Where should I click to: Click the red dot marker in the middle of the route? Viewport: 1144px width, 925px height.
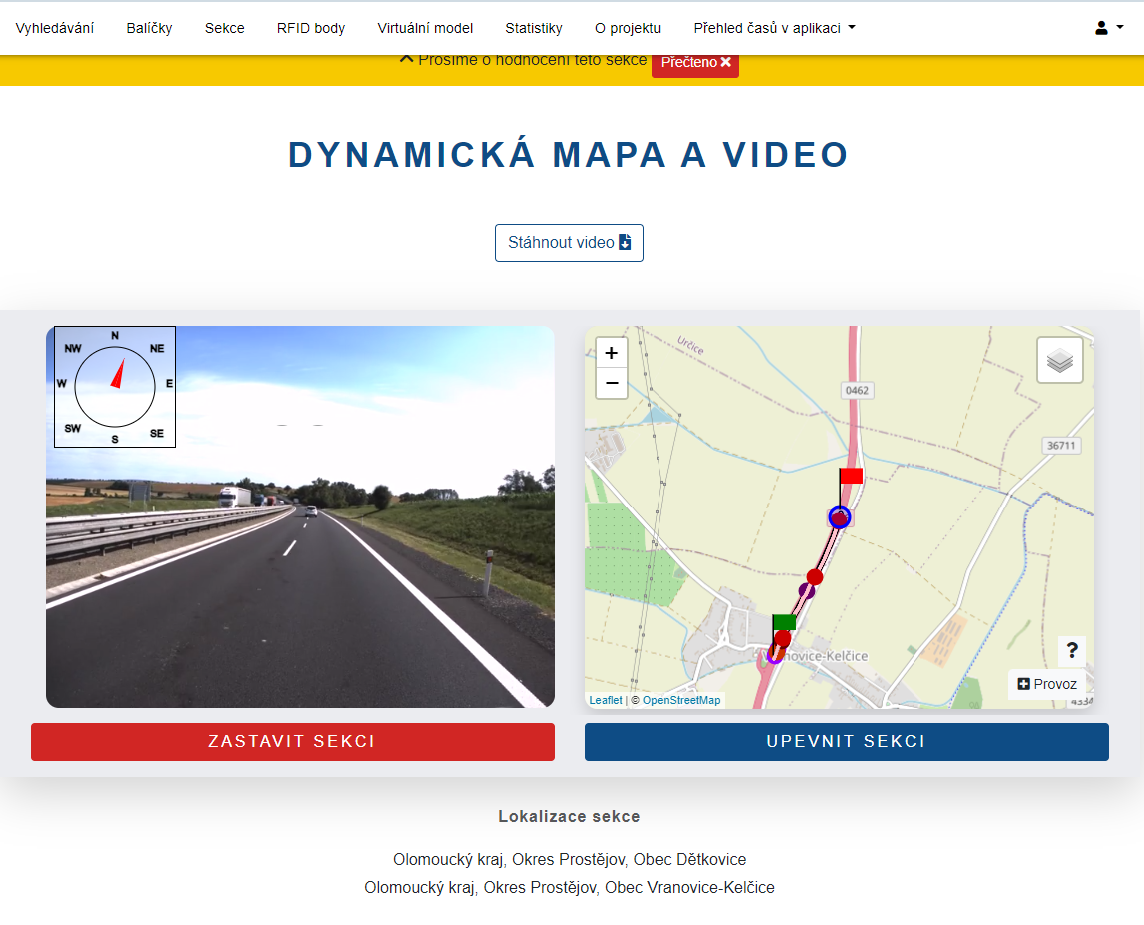tap(815, 577)
